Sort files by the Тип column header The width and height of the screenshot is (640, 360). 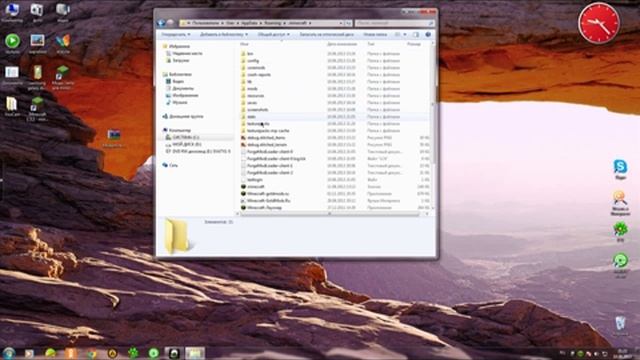pos(371,44)
